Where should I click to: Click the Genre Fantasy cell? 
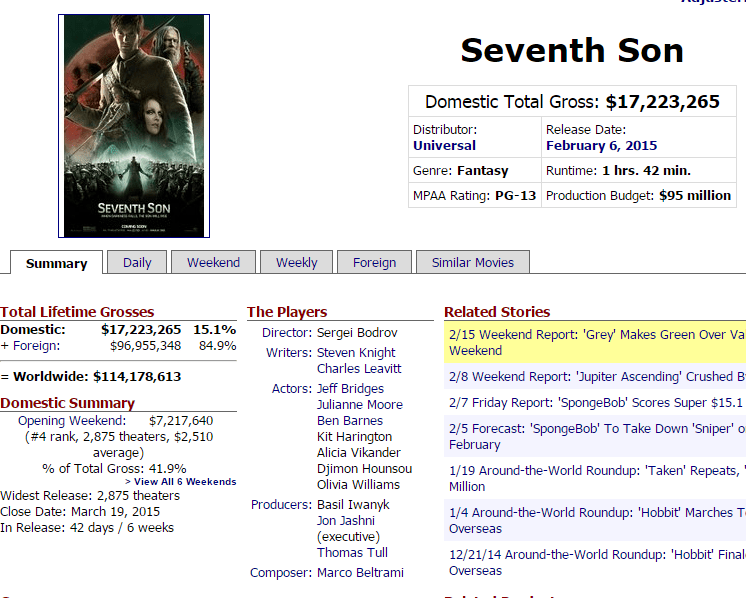[474, 170]
